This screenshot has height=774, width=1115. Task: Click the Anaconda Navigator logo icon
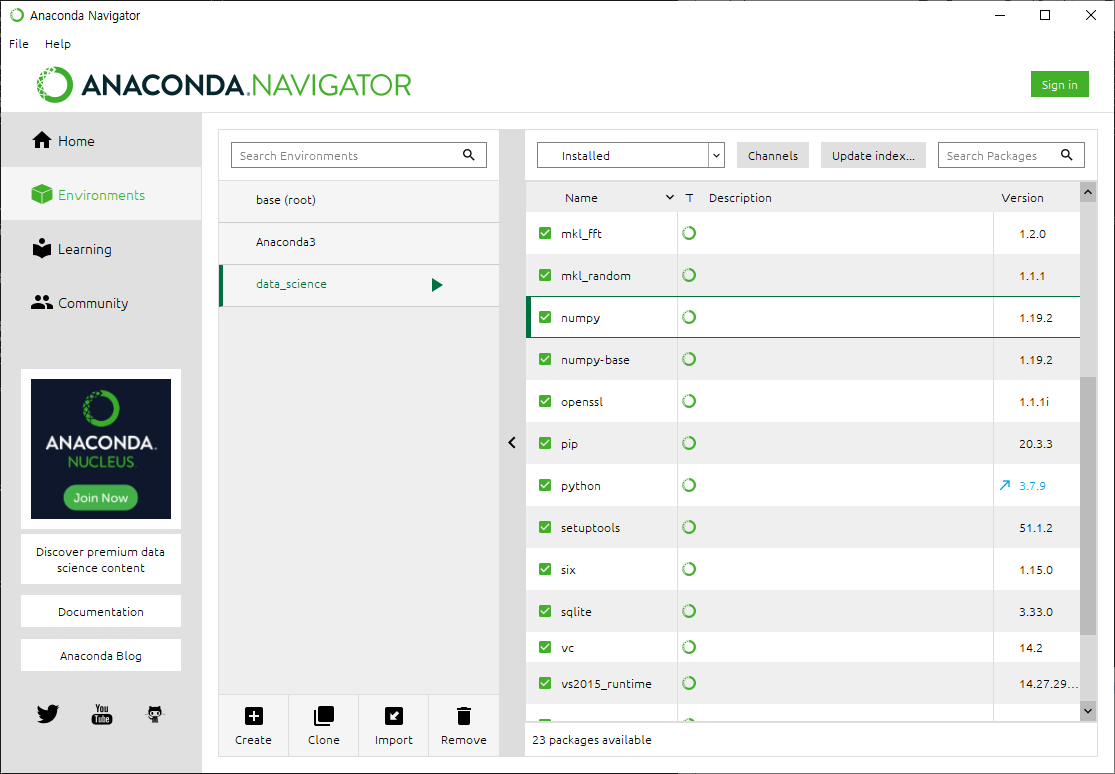(55, 85)
